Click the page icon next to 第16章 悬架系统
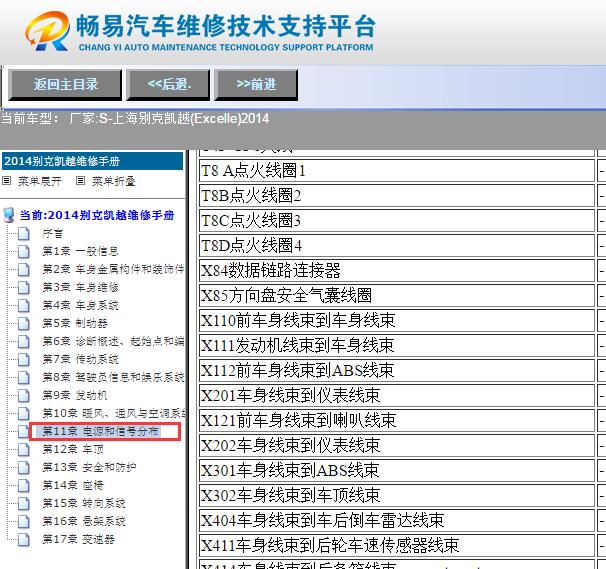Viewport: 606px width, 569px height. pos(24,521)
